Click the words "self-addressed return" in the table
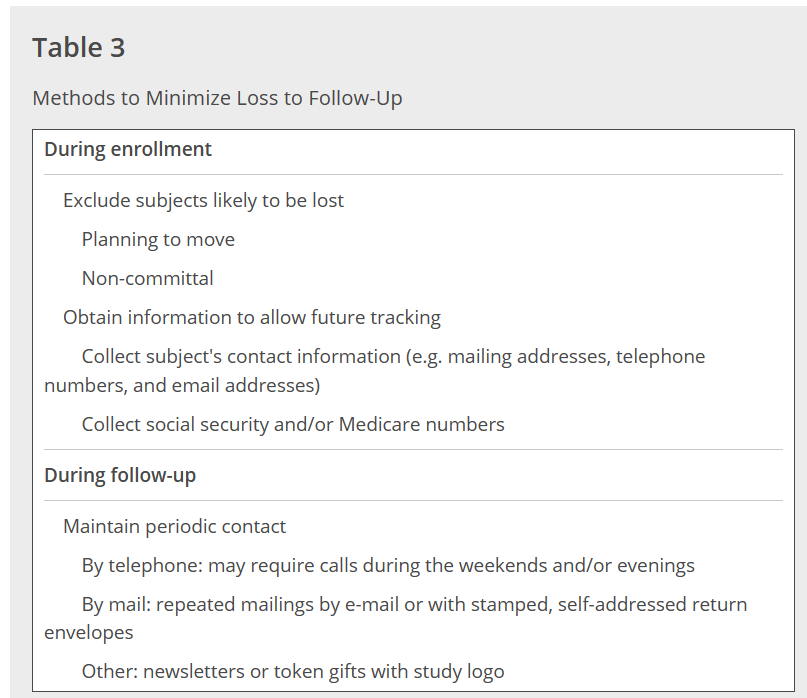 [652, 604]
